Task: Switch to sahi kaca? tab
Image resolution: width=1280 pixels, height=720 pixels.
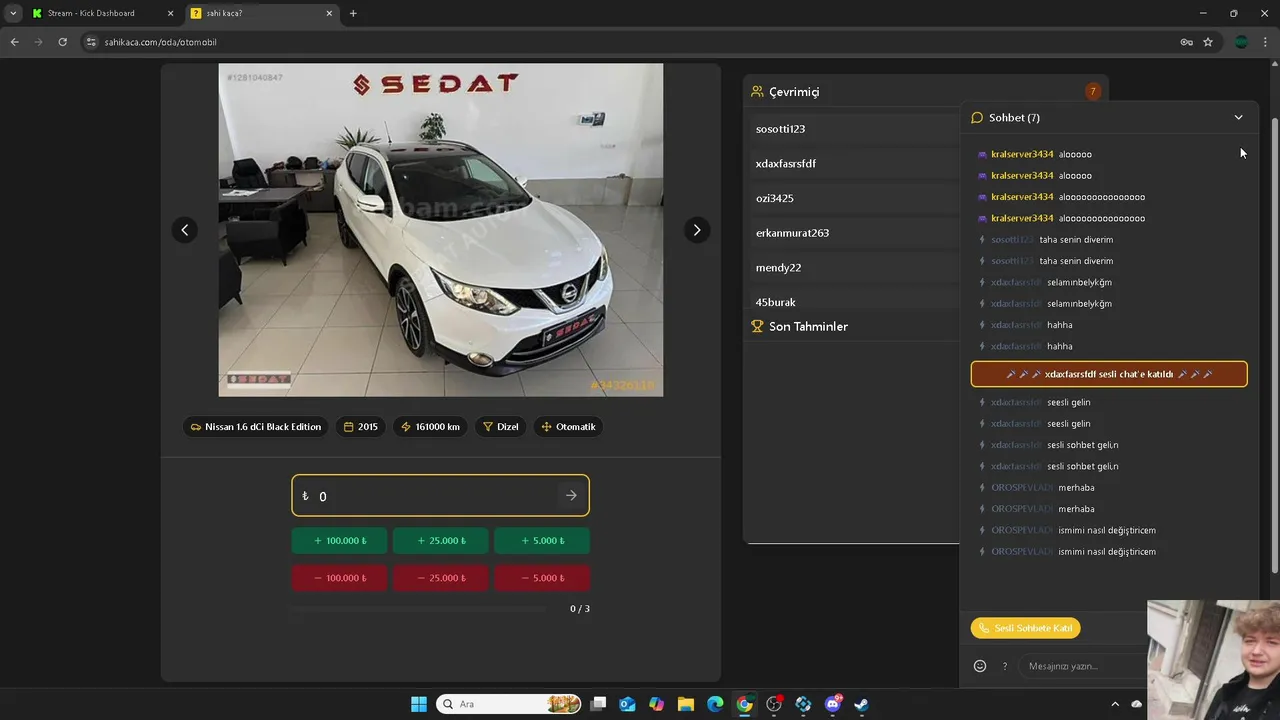Action: [x=262, y=13]
